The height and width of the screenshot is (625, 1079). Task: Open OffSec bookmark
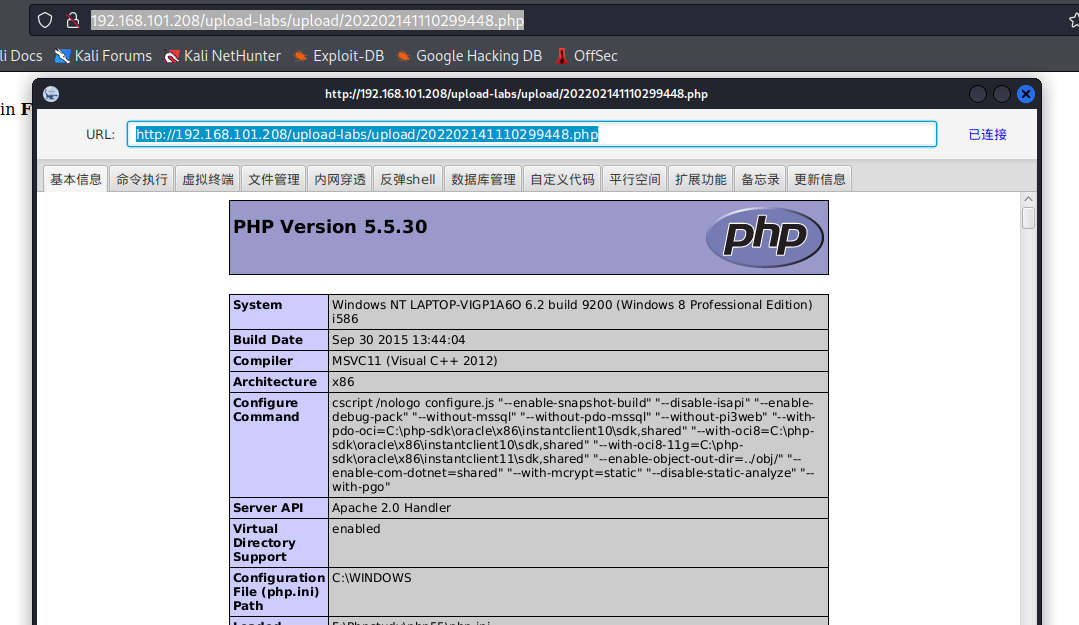click(x=586, y=56)
